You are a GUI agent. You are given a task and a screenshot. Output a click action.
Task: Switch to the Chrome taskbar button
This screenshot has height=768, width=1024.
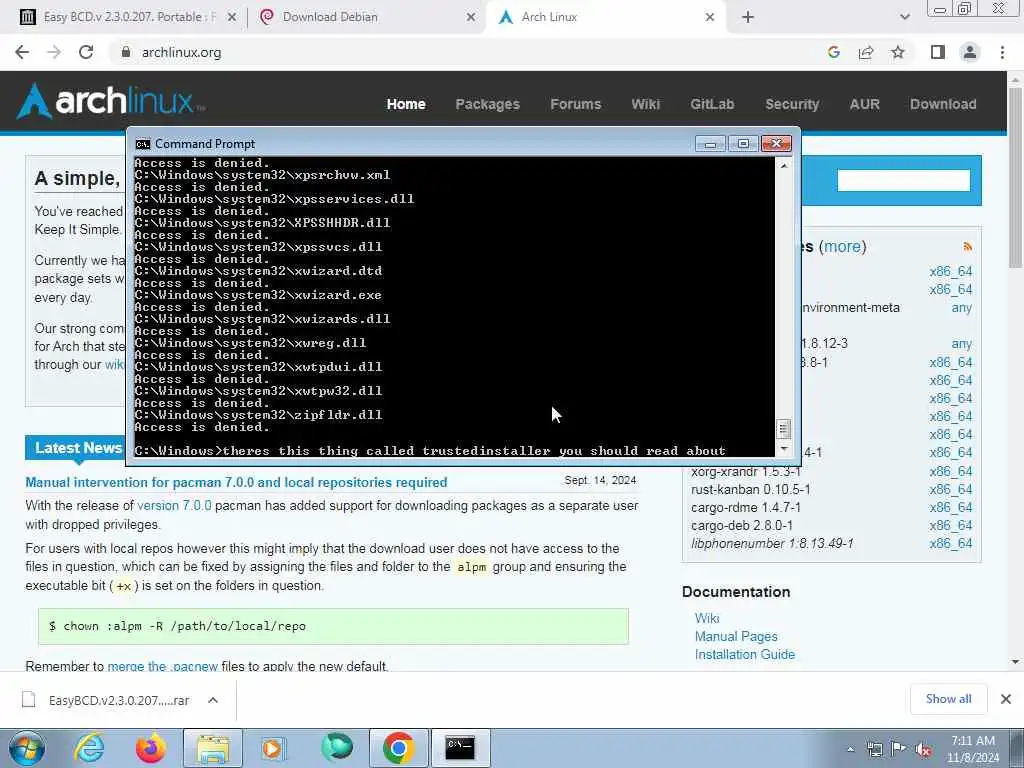pyautogui.click(x=398, y=748)
